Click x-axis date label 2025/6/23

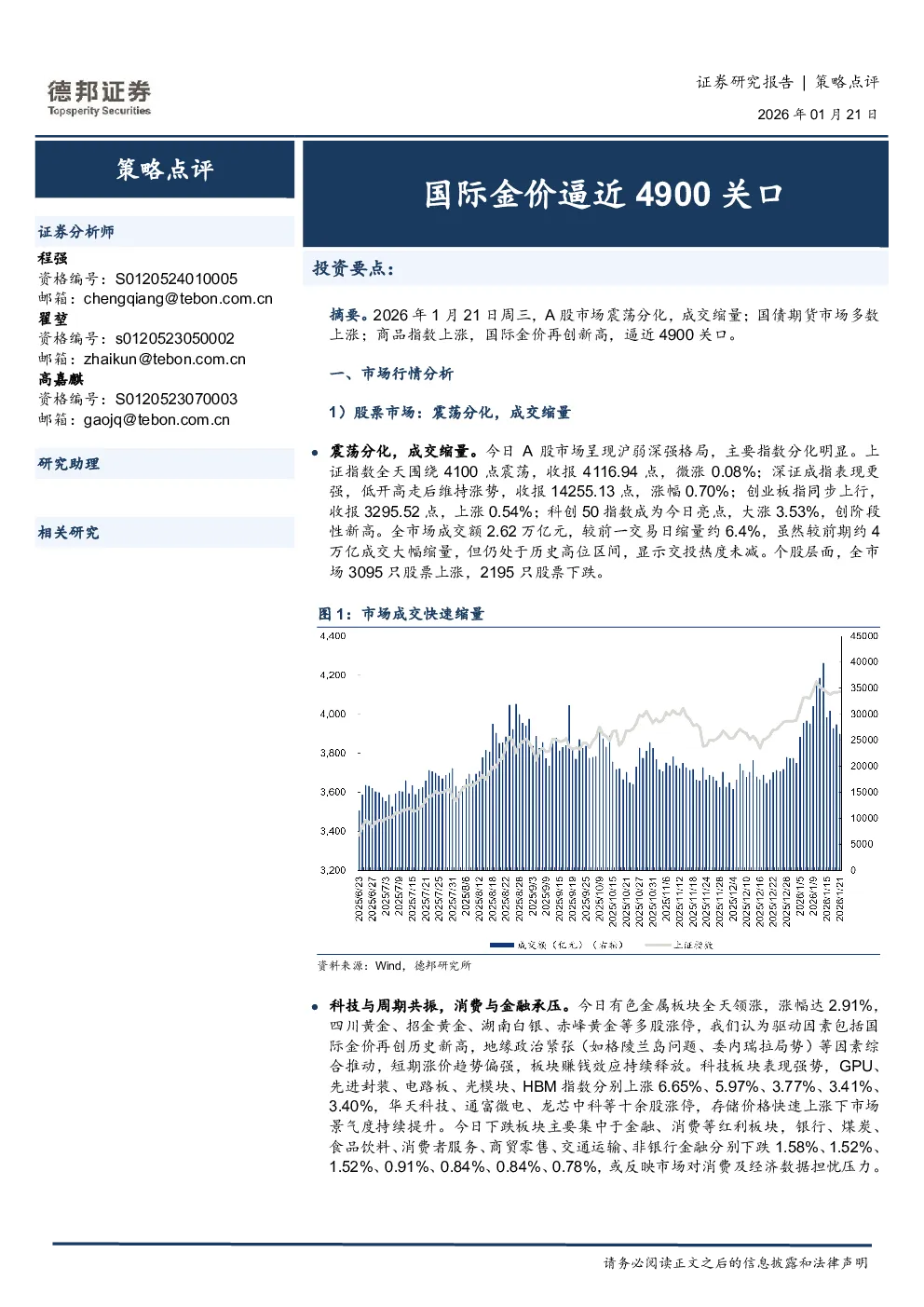tap(360, 898)
